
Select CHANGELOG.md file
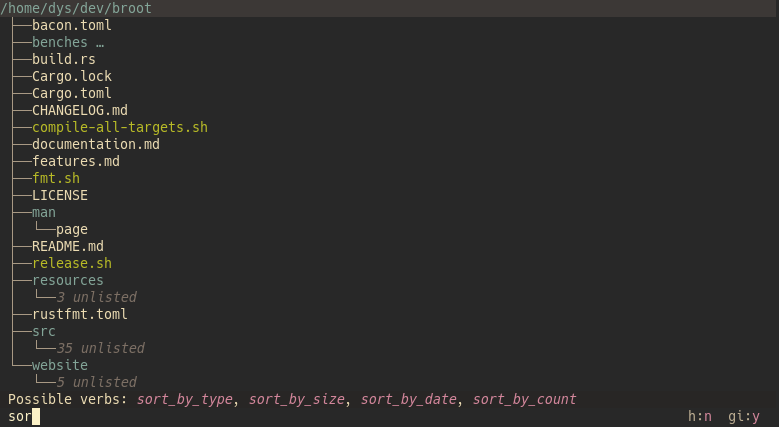pos(79,110)
